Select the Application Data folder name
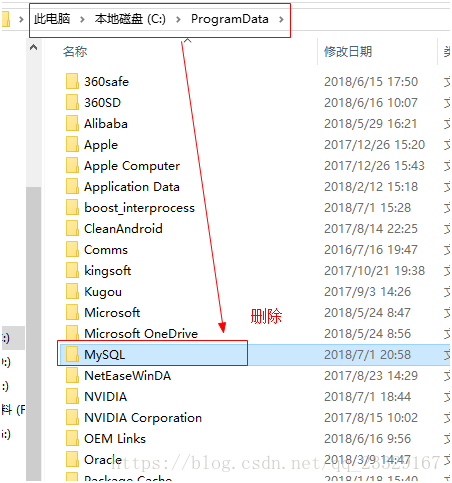Viewport: 452px width, 483px height. (132, 187)
